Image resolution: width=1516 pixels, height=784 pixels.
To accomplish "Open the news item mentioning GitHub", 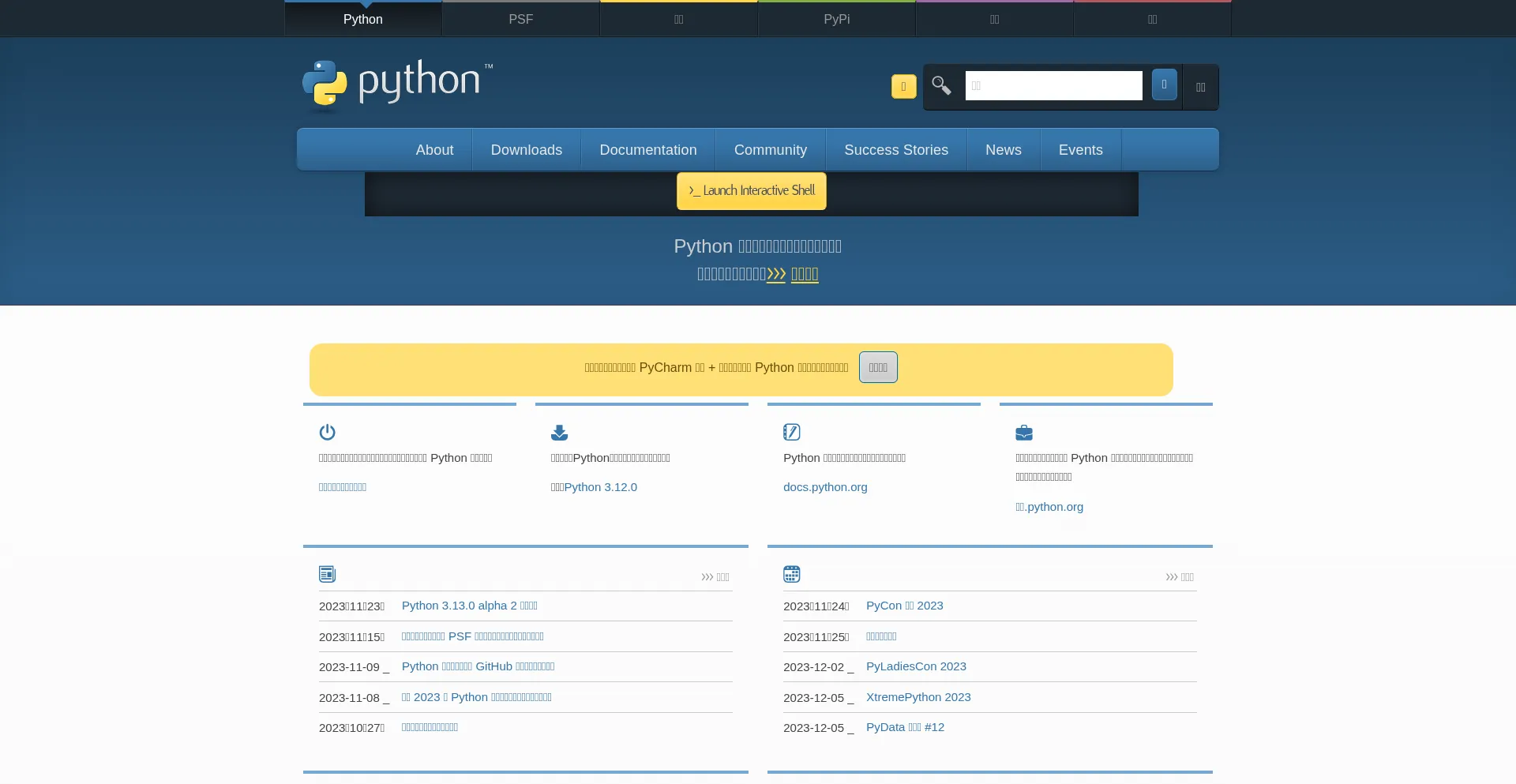I will click(478, 666).
